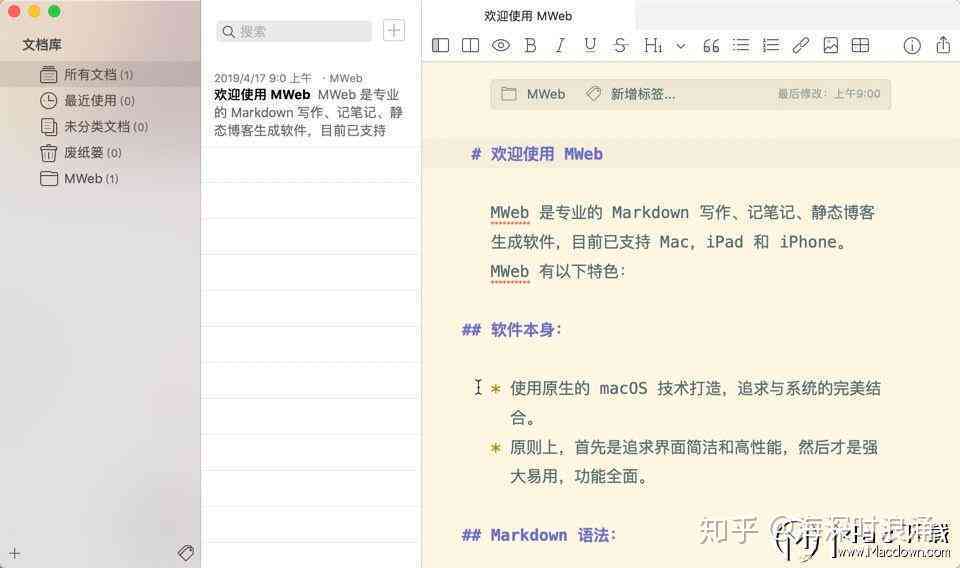Insert an image with picture icon
Viewport: 960px width, 568px height.
831,45
